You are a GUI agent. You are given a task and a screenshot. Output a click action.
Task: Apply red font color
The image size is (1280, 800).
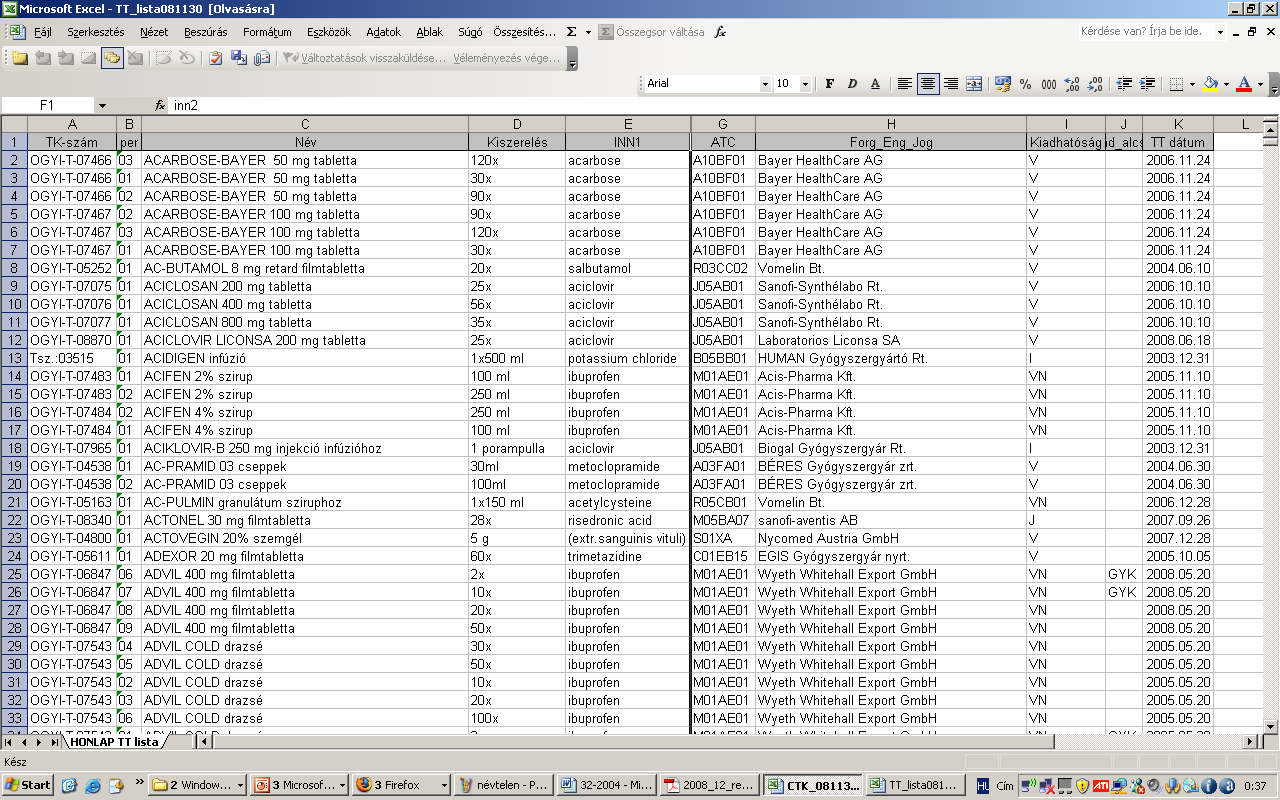(1244, 84)
